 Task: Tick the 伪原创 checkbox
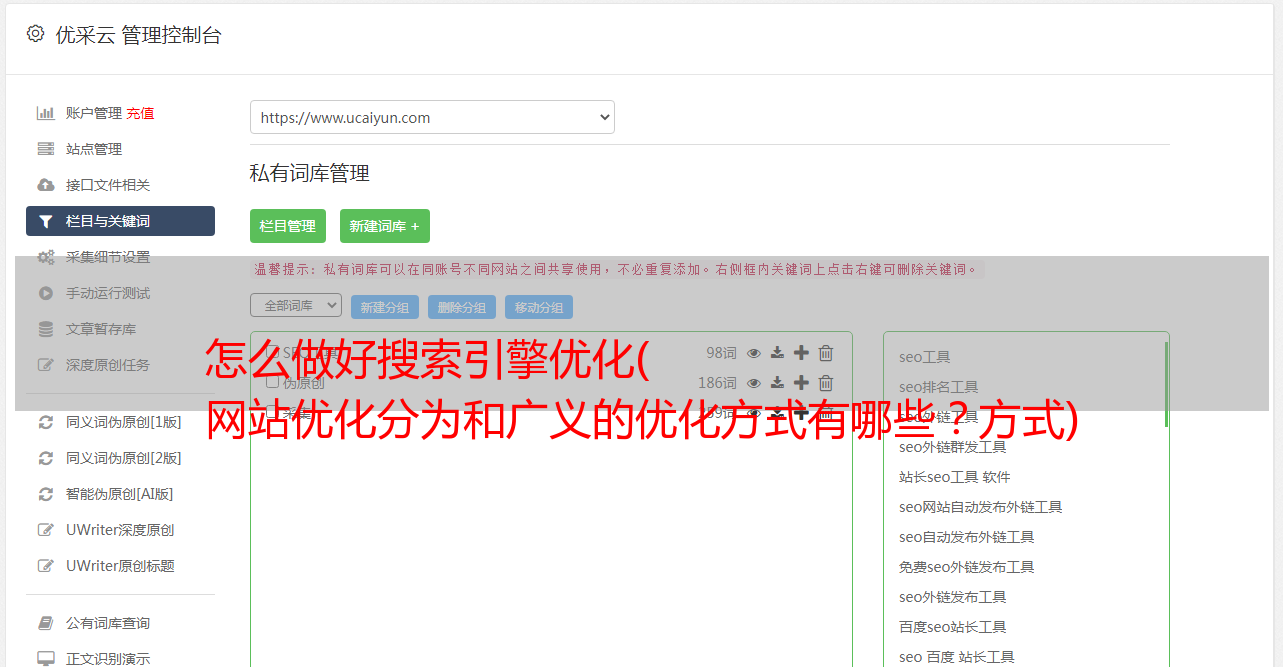[272, 382]
